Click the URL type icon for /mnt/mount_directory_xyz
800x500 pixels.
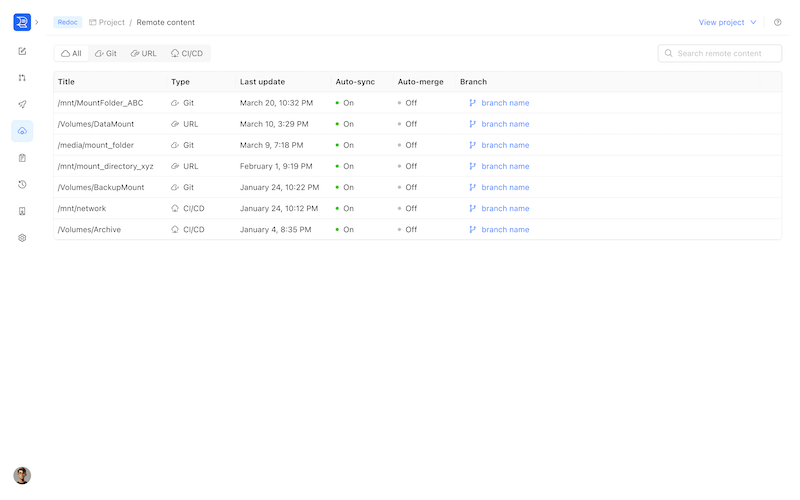coord(175,166)
